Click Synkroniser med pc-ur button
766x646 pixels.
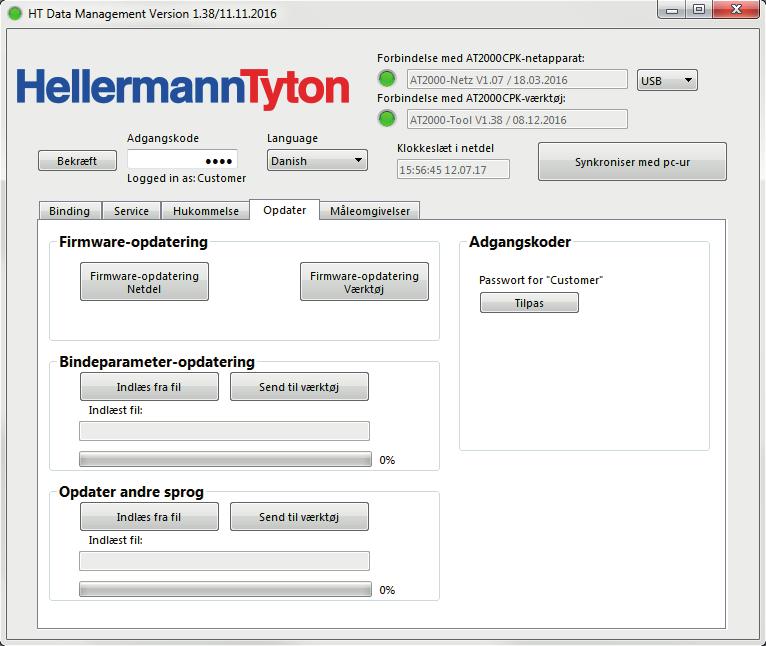click(632, 162)
